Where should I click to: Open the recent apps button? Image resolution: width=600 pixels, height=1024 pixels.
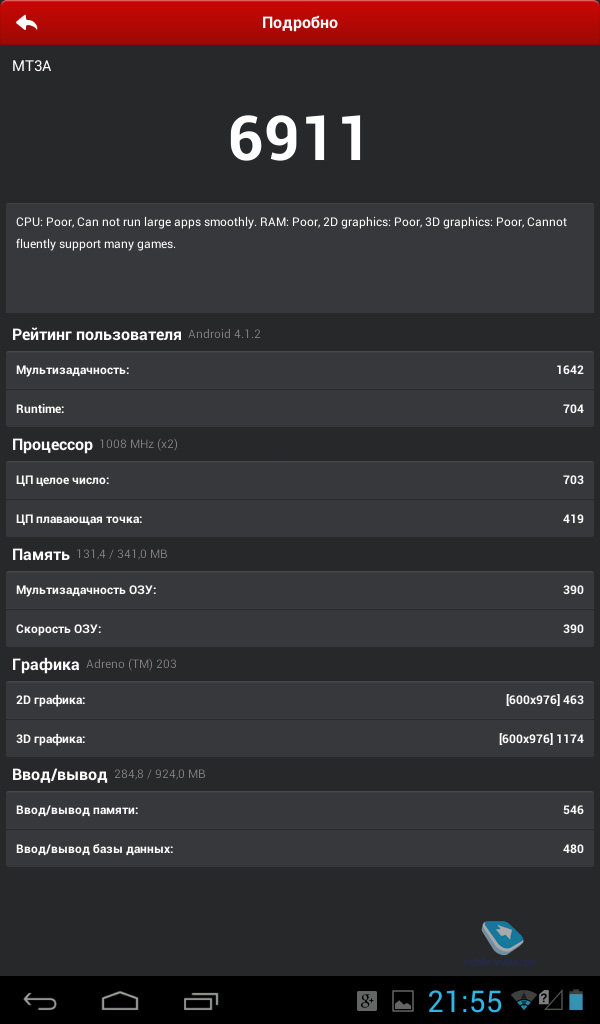pos(200,1001)
